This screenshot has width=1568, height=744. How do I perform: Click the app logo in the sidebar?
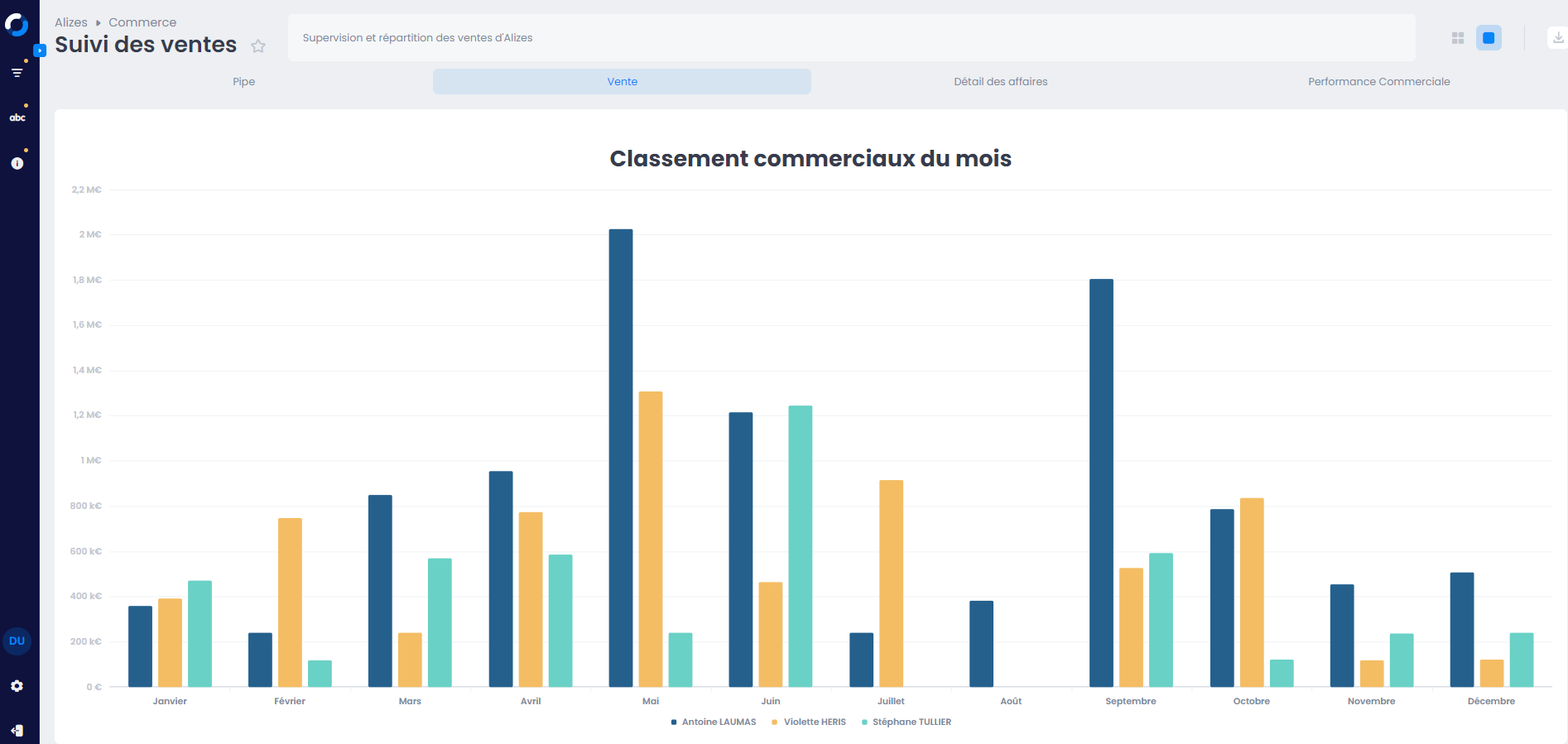pyautogui.click(x=17, y=25)
